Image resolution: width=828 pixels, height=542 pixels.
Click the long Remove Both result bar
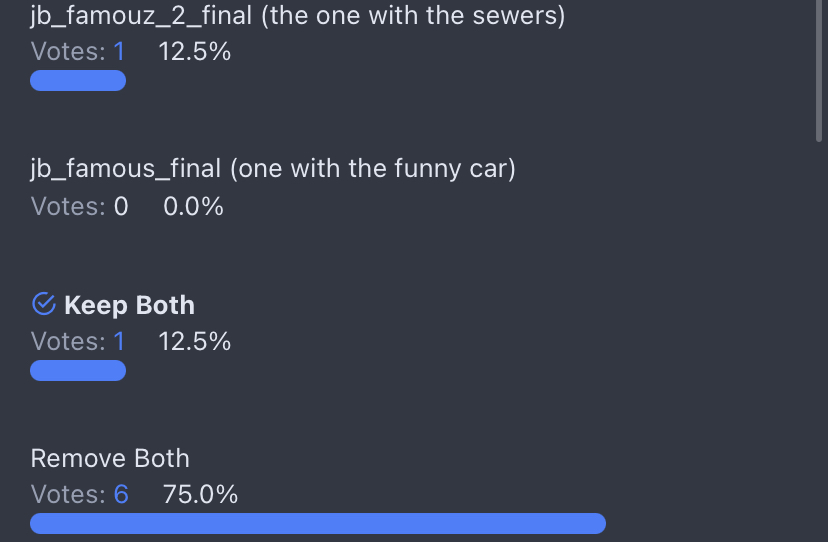[x=318, y=523]
